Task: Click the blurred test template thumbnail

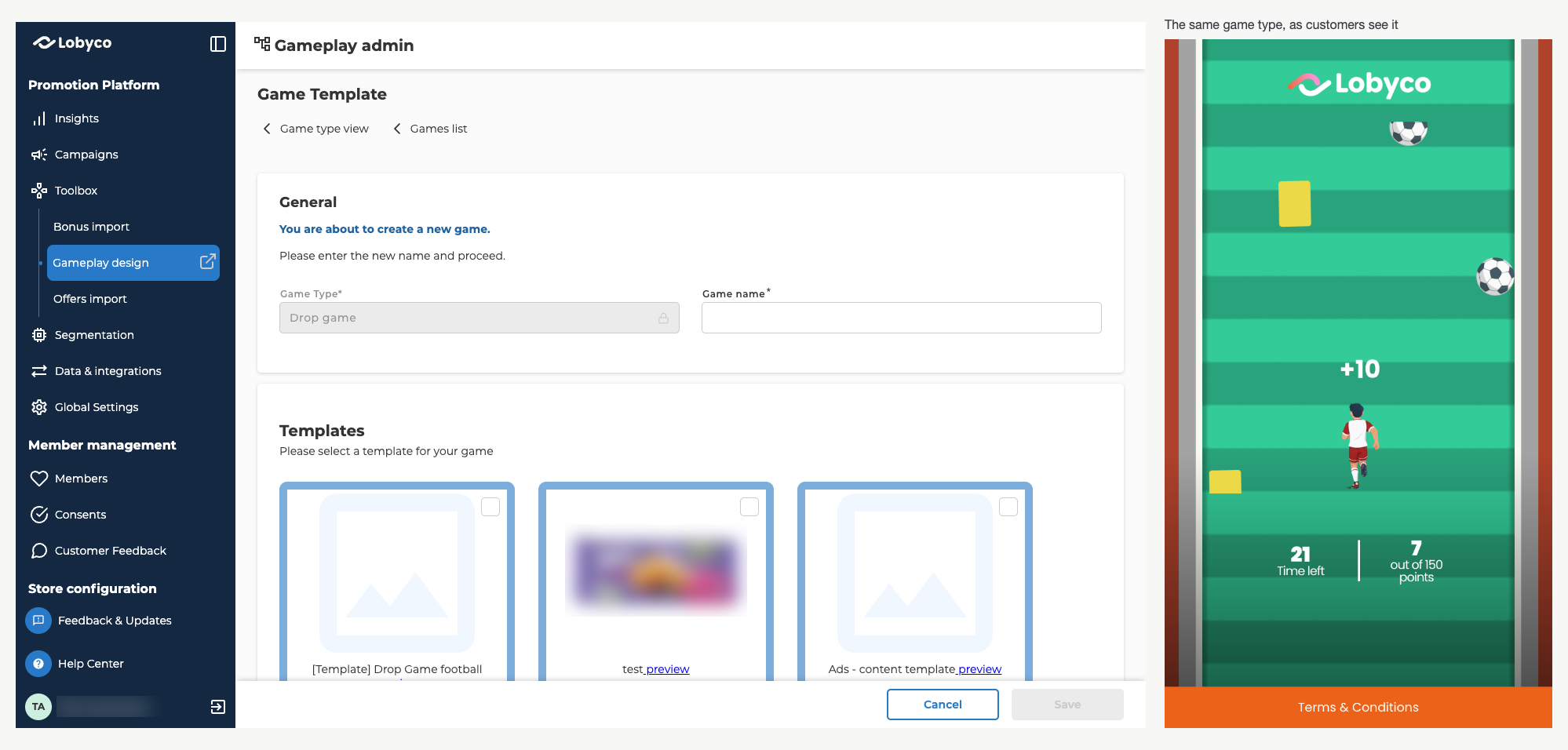Action: (x=656, y=570)
